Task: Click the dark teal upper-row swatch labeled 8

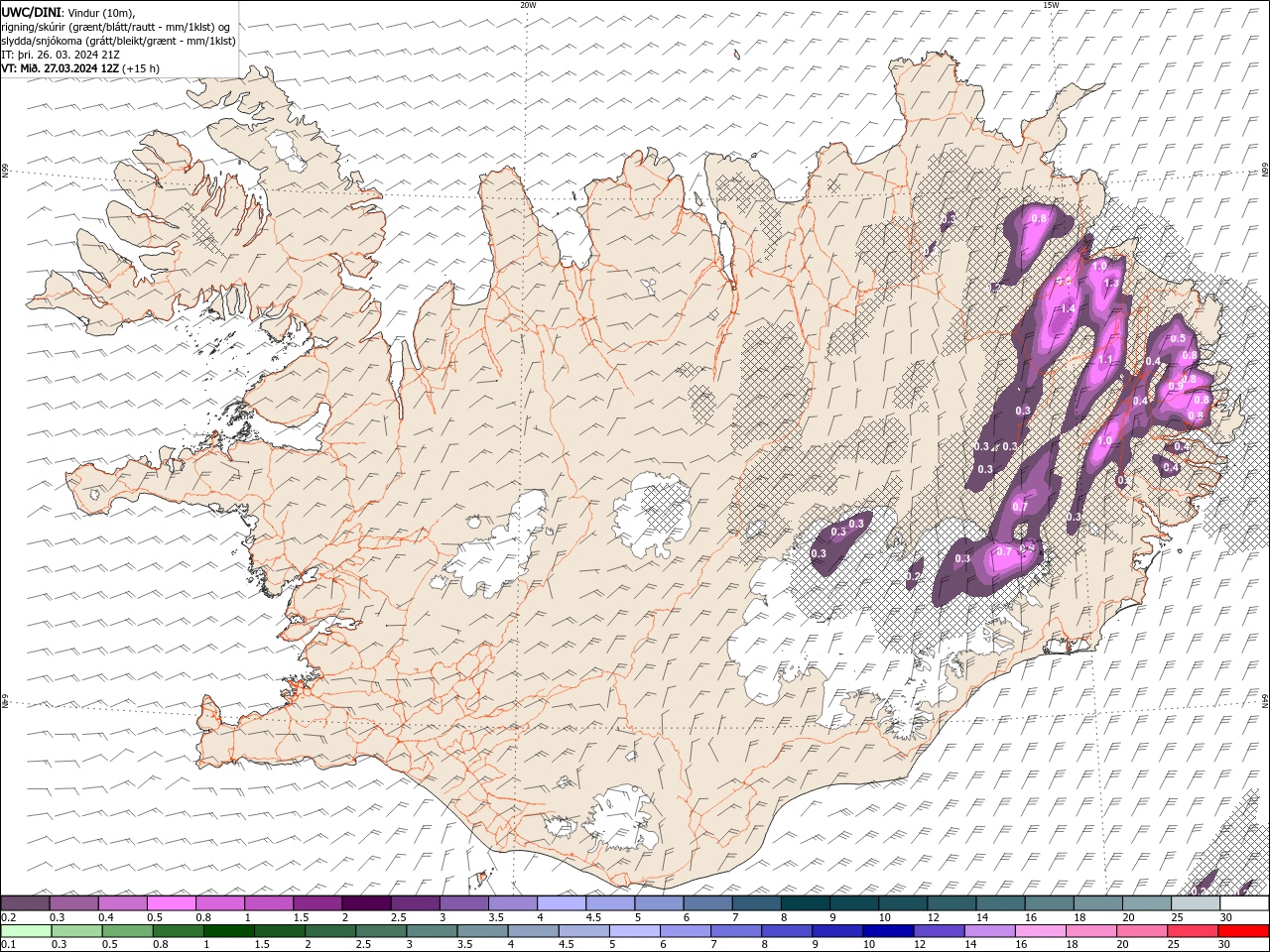Action: [806, 903]
